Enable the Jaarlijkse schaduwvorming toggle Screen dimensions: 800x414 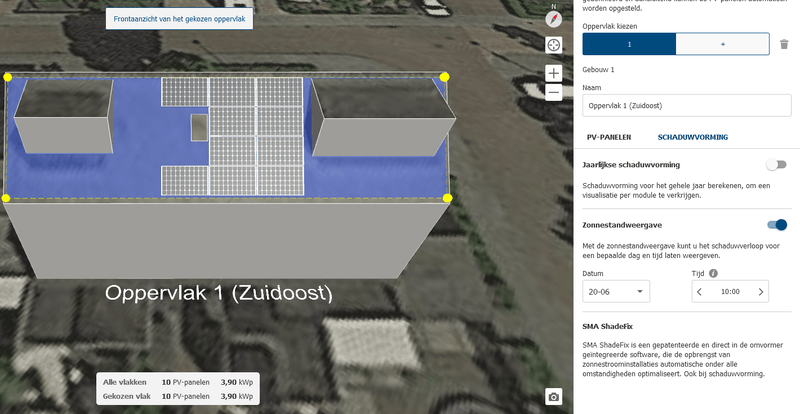(x=776, y=165)
